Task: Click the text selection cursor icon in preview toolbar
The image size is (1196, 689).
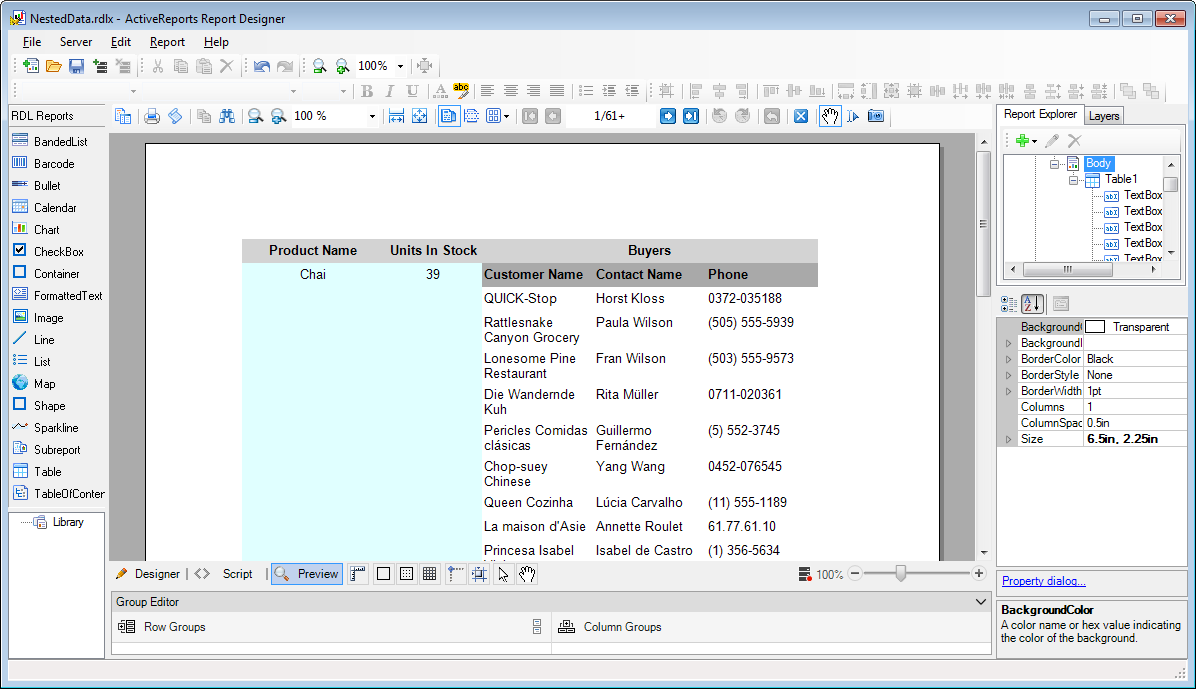Action: (x=853, y=116)
